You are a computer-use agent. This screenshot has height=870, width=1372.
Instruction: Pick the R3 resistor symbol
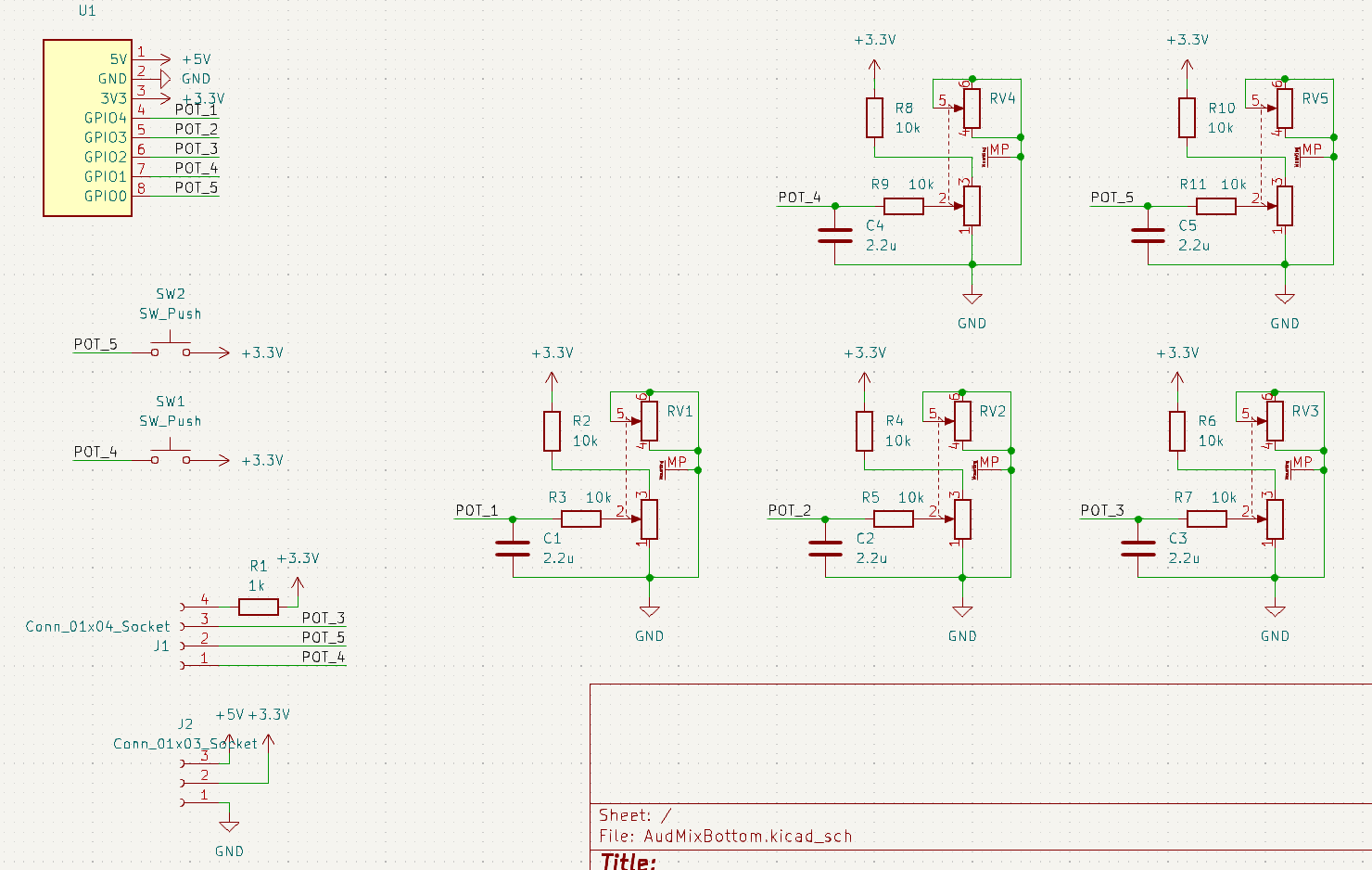click(581, 519)
